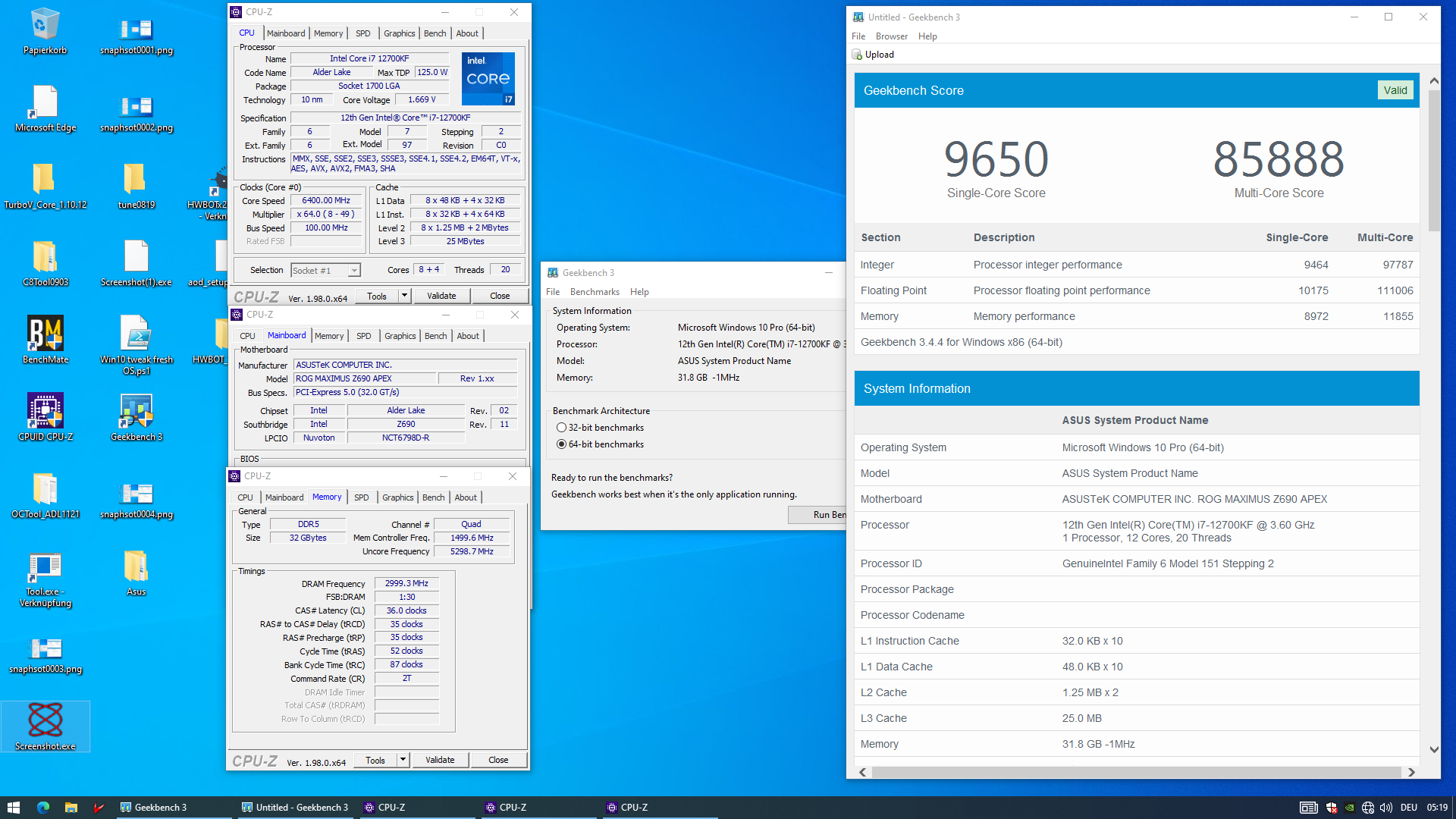Open the Help menu in Geekbench 3 window
1456x819 pixels.
pyautogui.click(x=639, y=292)
